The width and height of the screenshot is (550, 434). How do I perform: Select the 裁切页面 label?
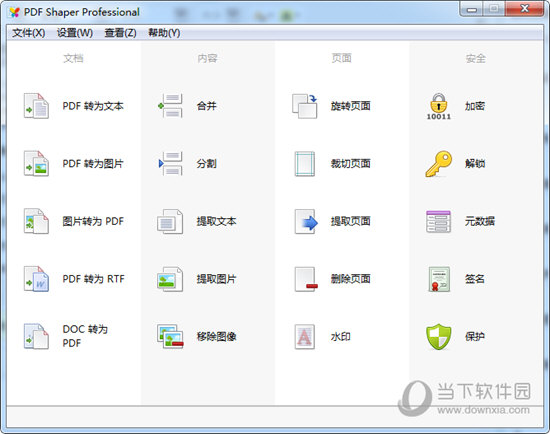[x=350, y=163]
